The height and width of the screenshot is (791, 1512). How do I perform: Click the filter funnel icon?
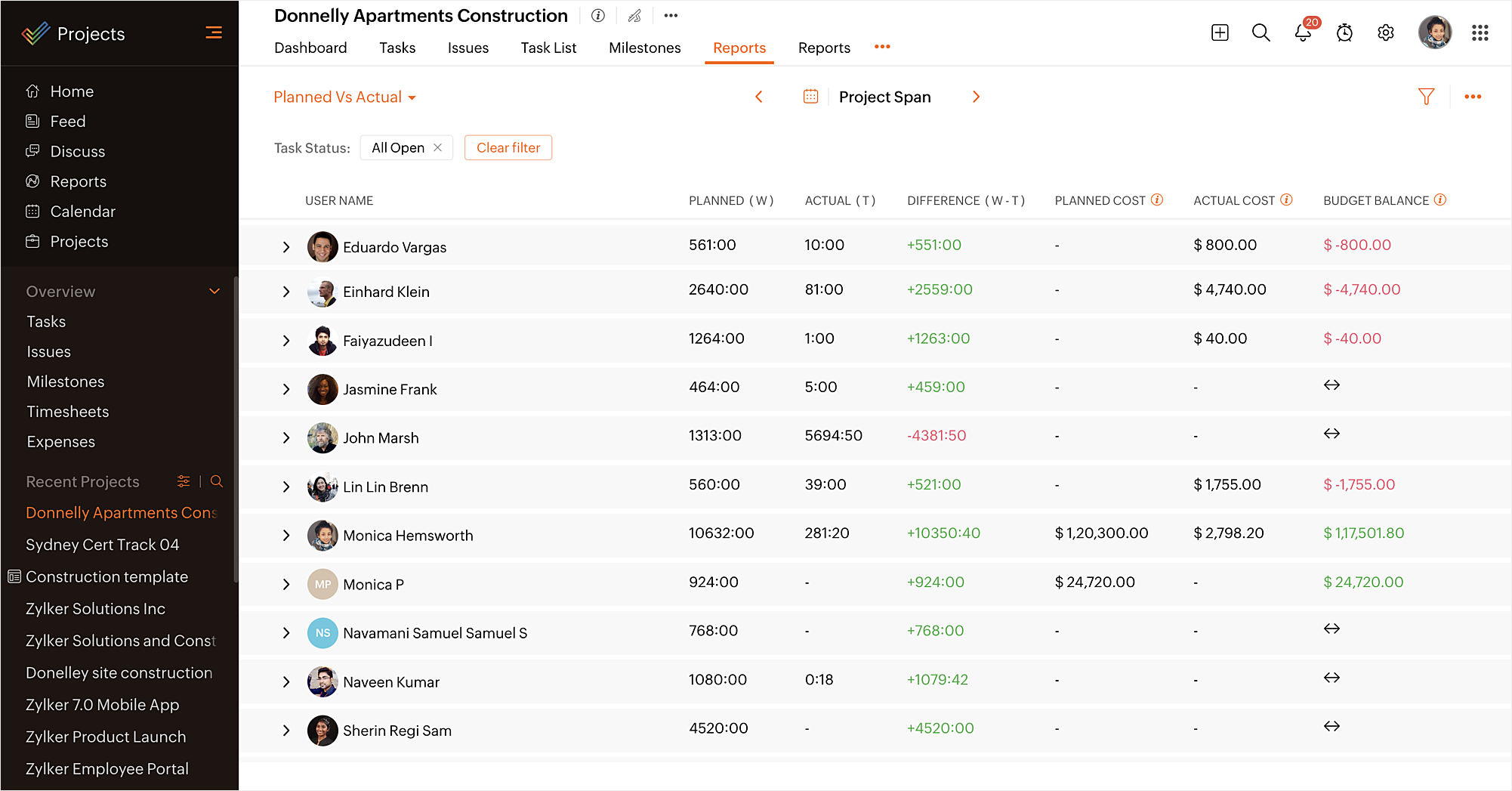tap(1426, 97)
